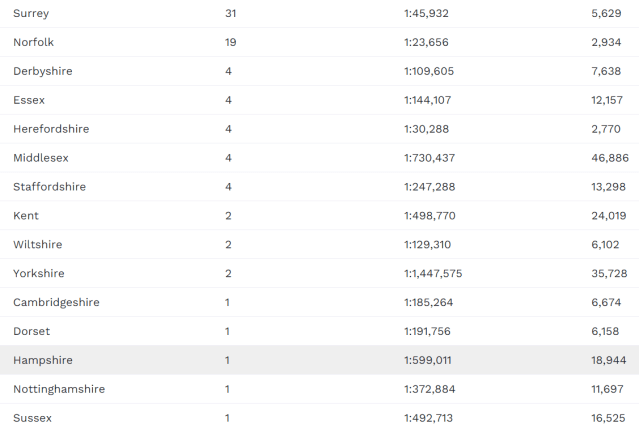The width and height of the screenshot is (639, 433).
Task: Select the Essex county name
Action: click(29, 100)
